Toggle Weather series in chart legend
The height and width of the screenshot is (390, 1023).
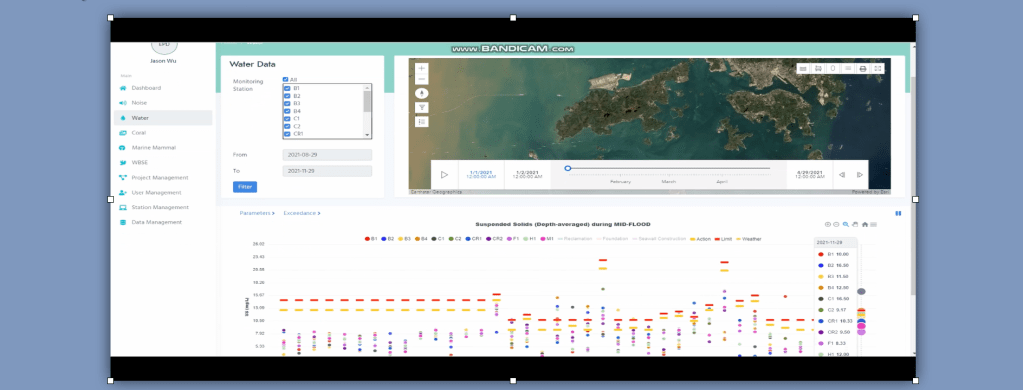(749, 239)
